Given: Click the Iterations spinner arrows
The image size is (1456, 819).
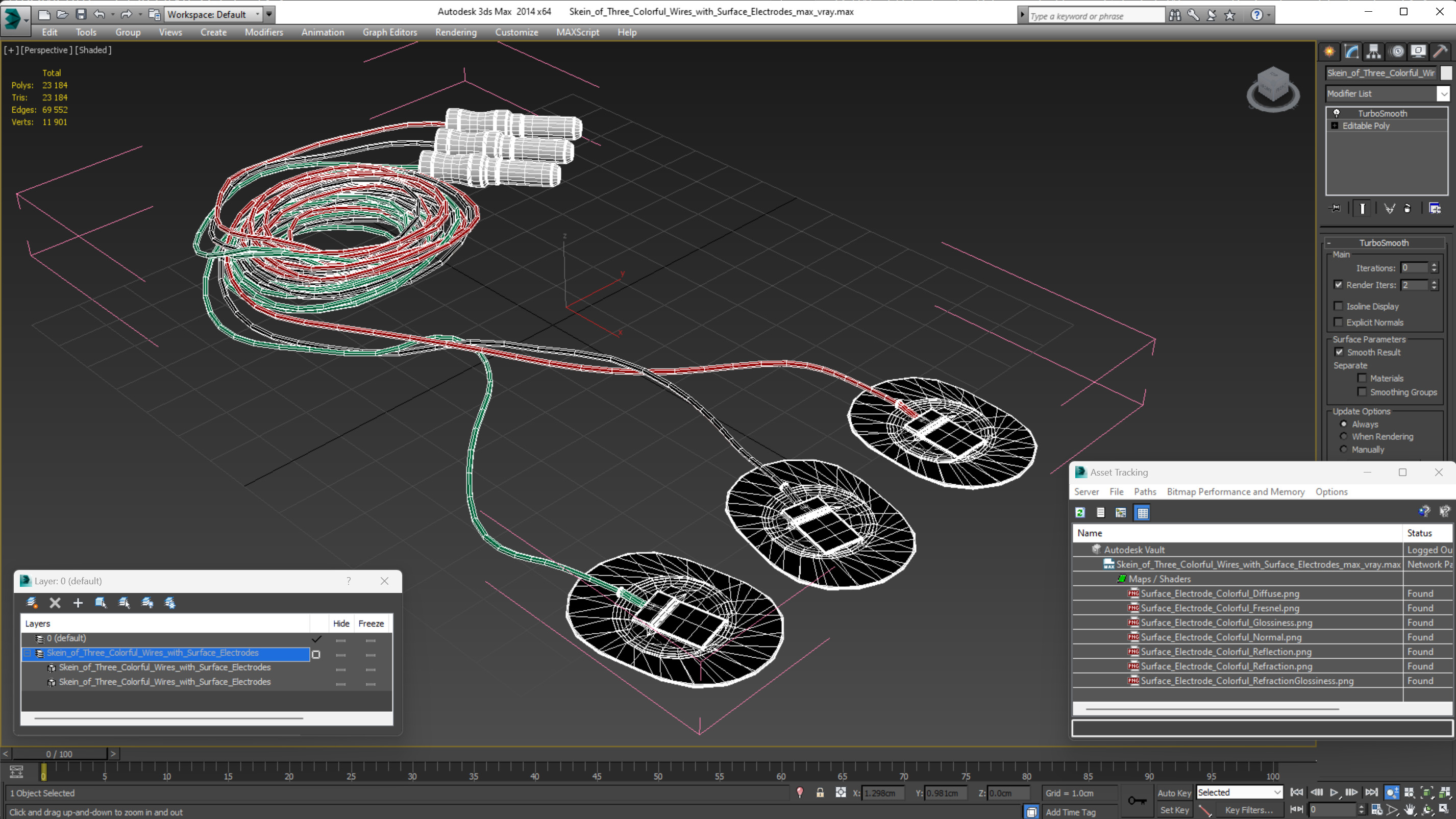Looking at the screenshot, I should 1434,268.
